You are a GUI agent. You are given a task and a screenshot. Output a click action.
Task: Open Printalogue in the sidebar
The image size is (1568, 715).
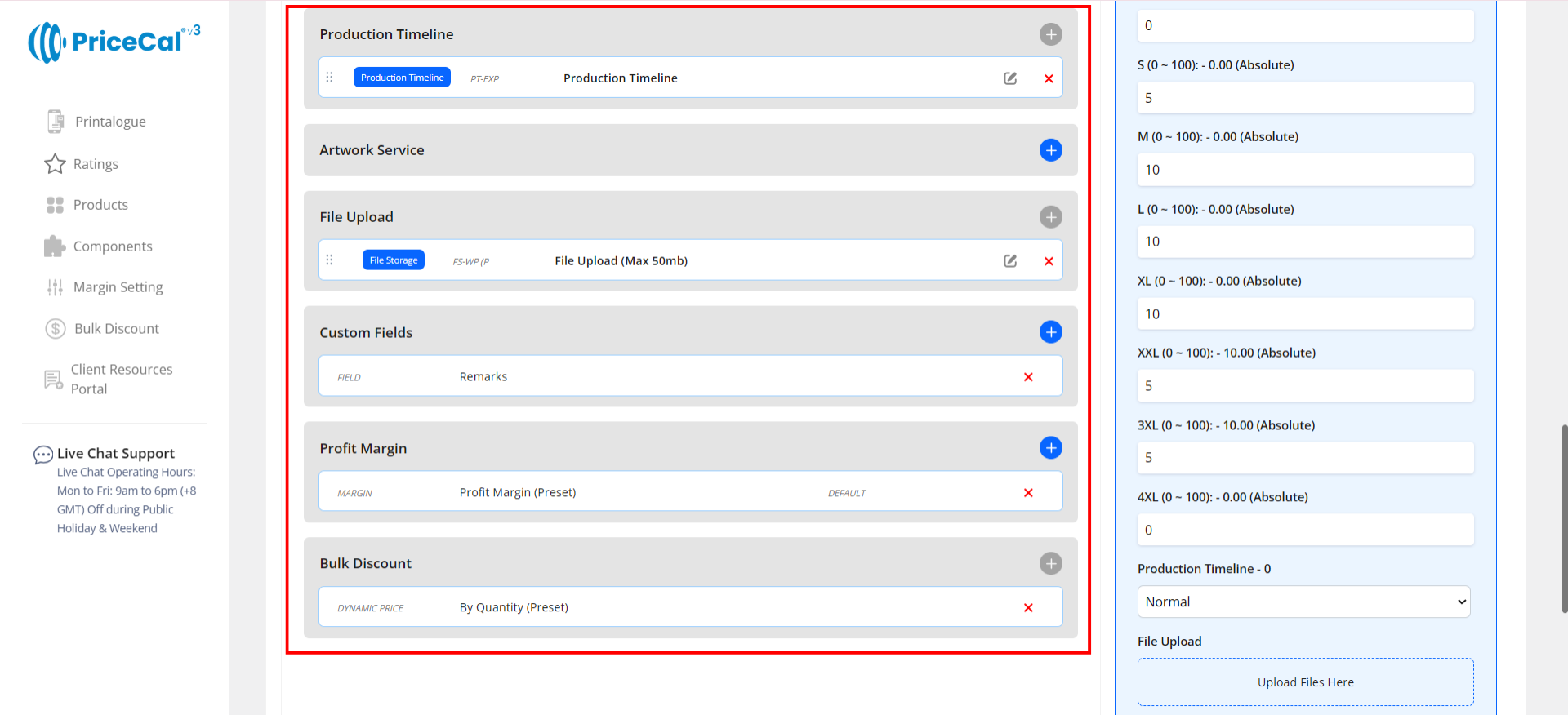[109, 122]
